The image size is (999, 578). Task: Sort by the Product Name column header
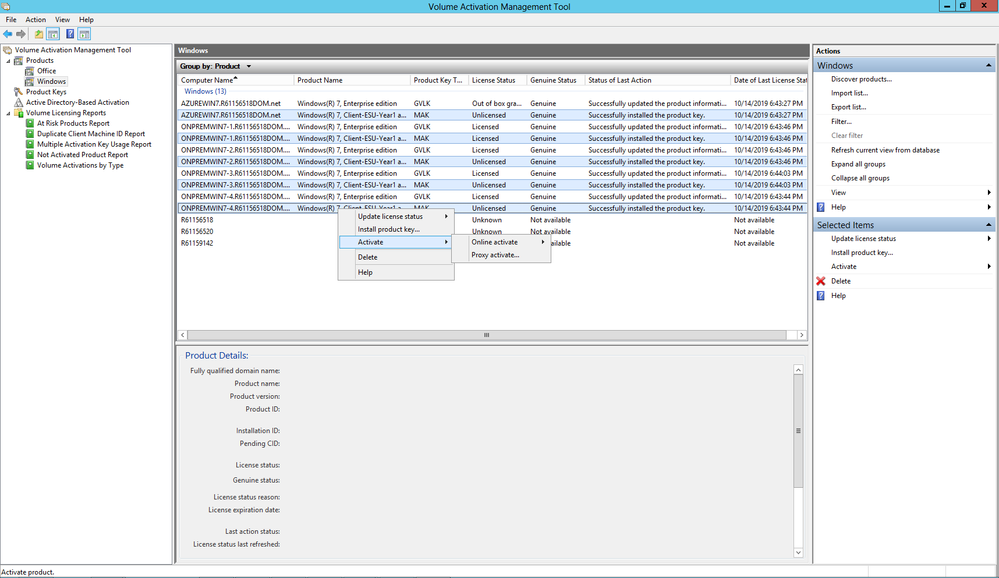352,80
